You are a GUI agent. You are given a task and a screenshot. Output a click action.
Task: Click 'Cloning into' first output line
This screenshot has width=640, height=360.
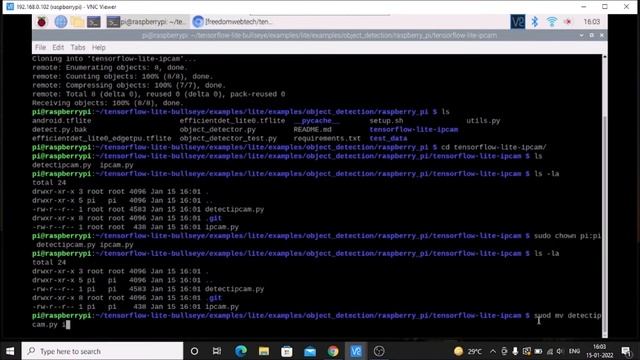(114, 59)
